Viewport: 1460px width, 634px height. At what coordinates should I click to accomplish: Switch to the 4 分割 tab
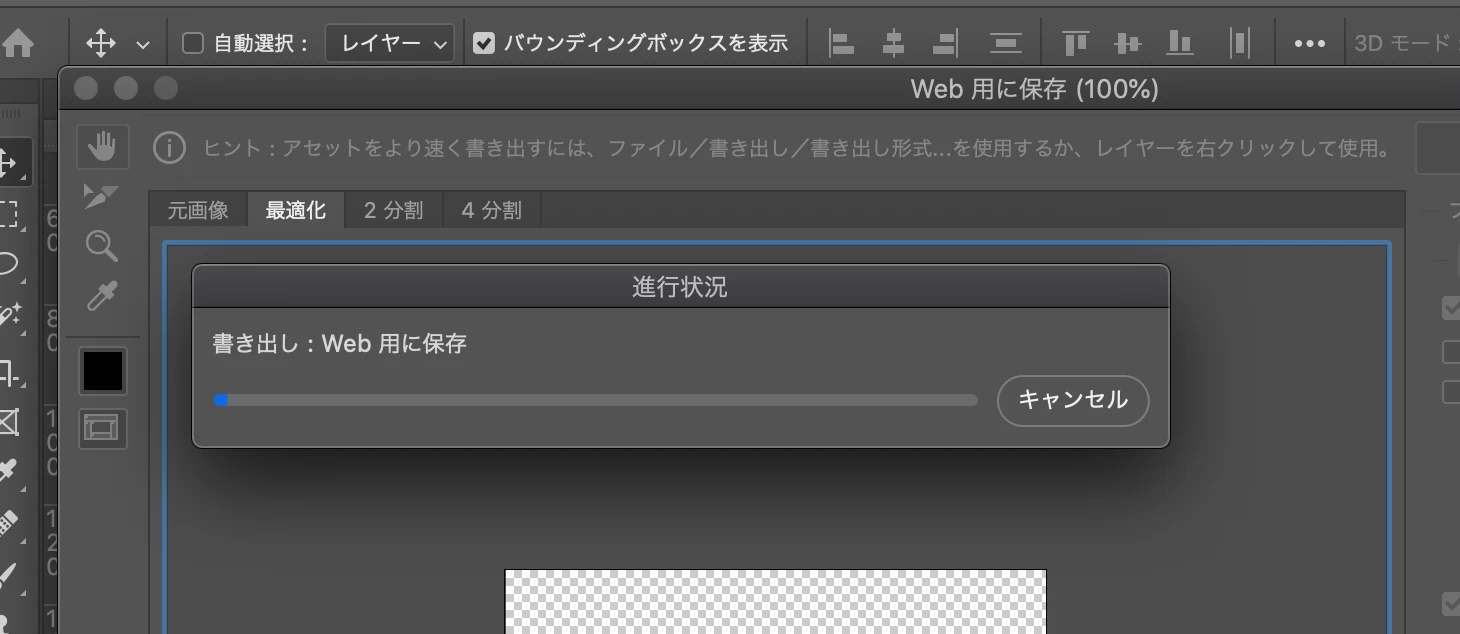point(491,211)
